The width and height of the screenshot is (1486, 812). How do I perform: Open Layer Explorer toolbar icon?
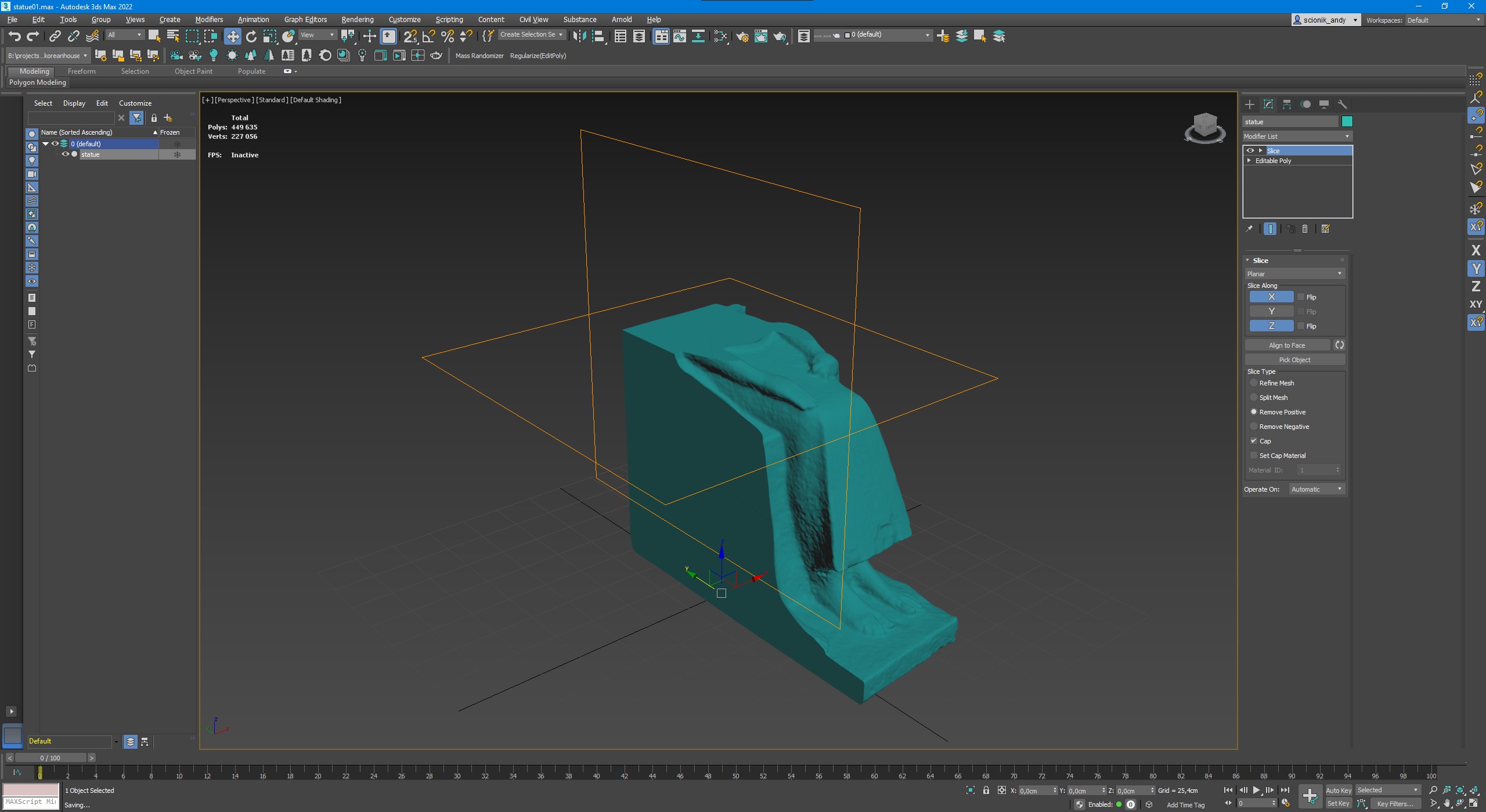click(803, 36)
